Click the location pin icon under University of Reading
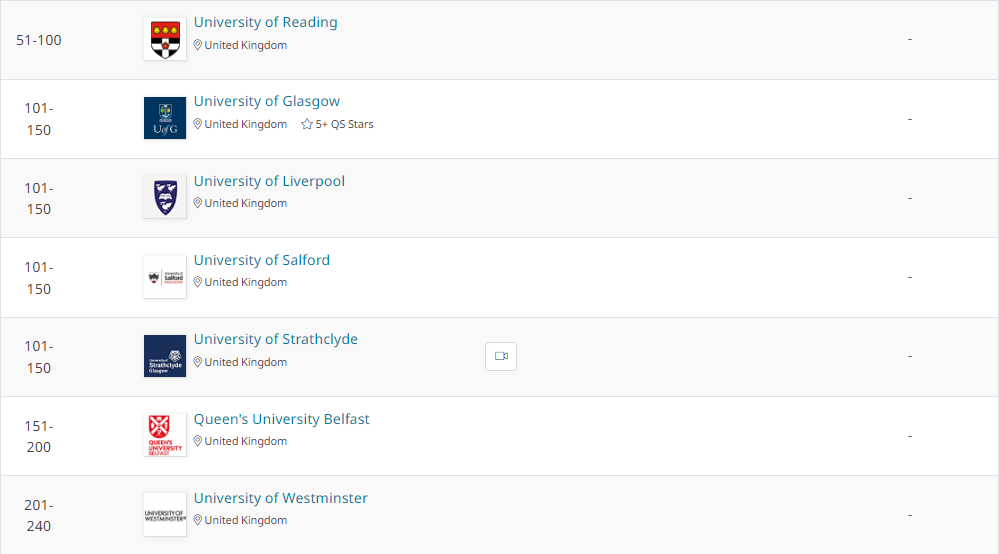Viewport: 999px width, 554px height. point(198,45)
